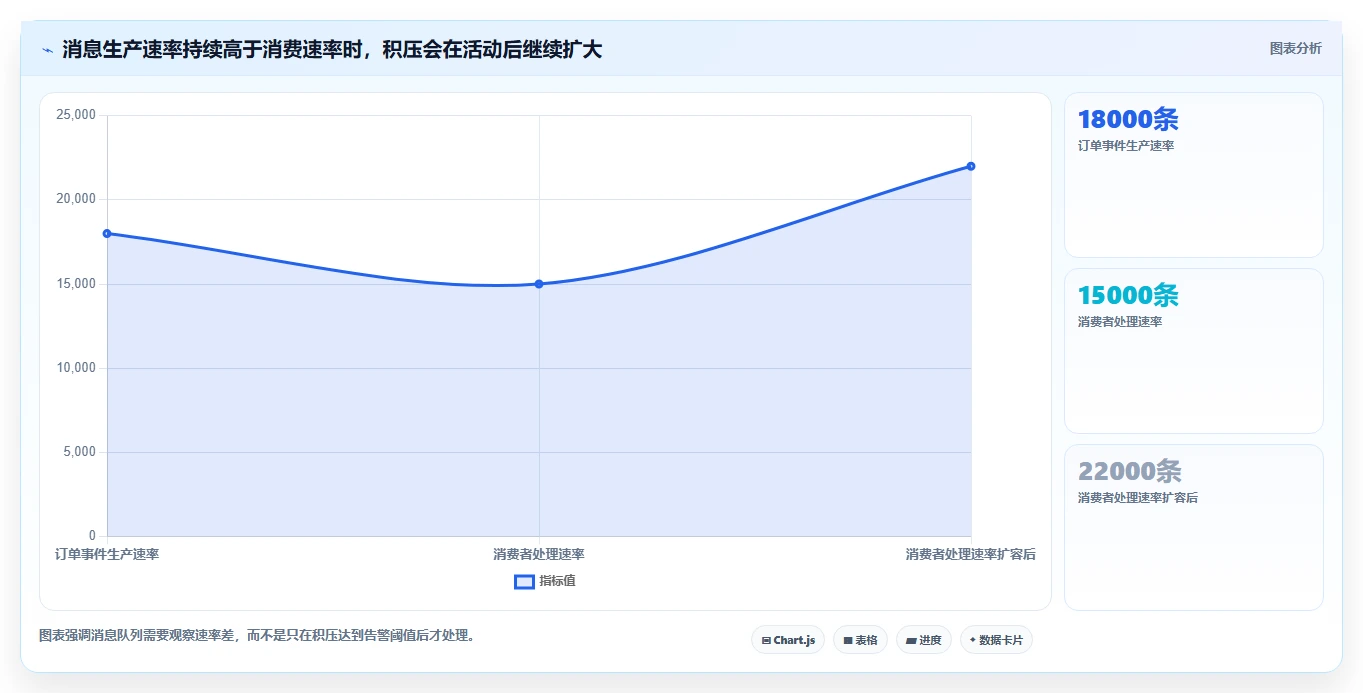
Task: Click the footnote text starting 图表强调消息队列
Action: (x=256, y=635)
